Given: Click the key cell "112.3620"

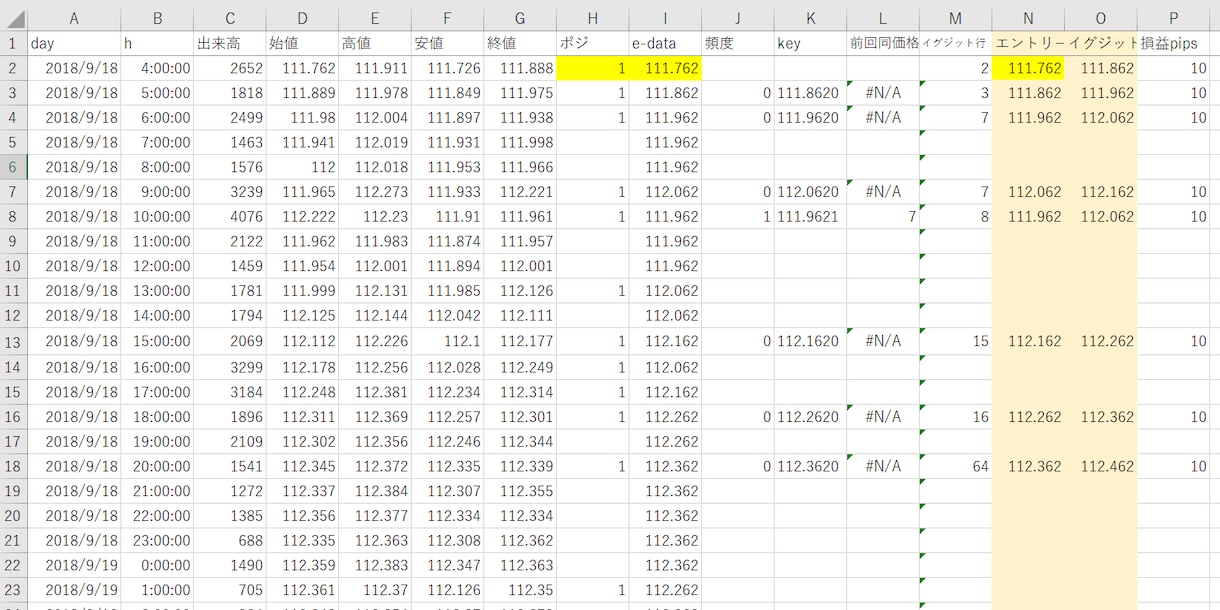Looking at the screenshot, I should 810,466.
